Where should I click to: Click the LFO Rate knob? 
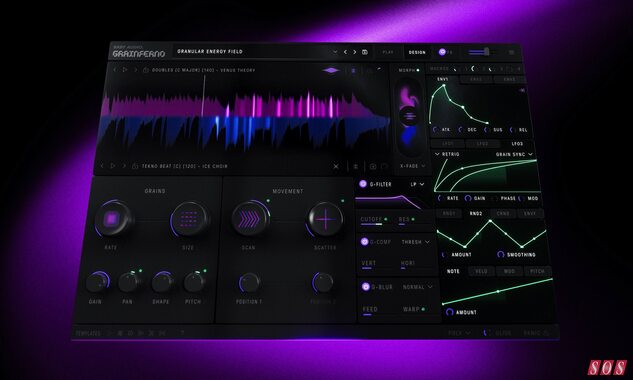(x=440, y=198)
